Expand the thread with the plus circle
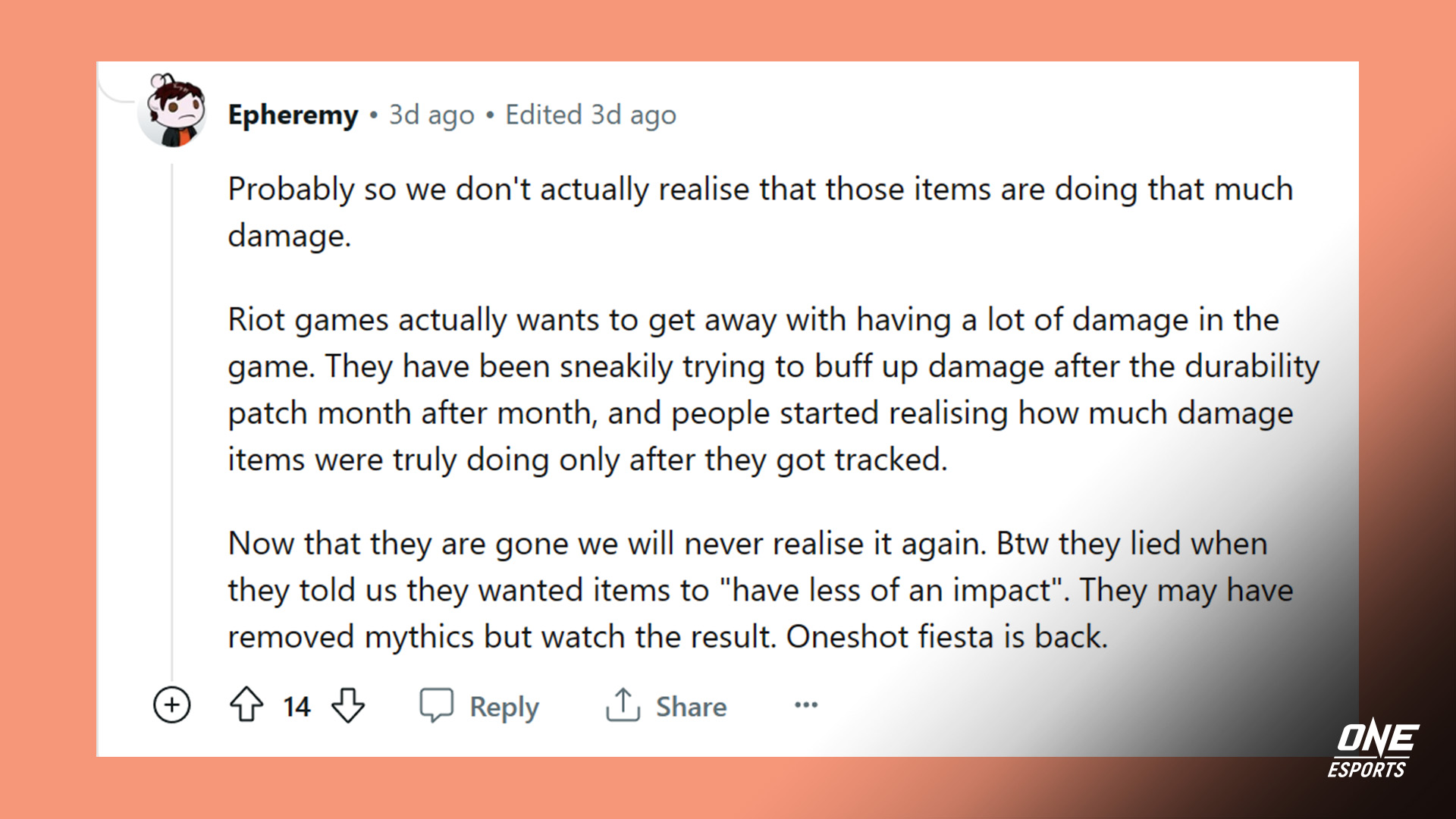 click(172, 705)
